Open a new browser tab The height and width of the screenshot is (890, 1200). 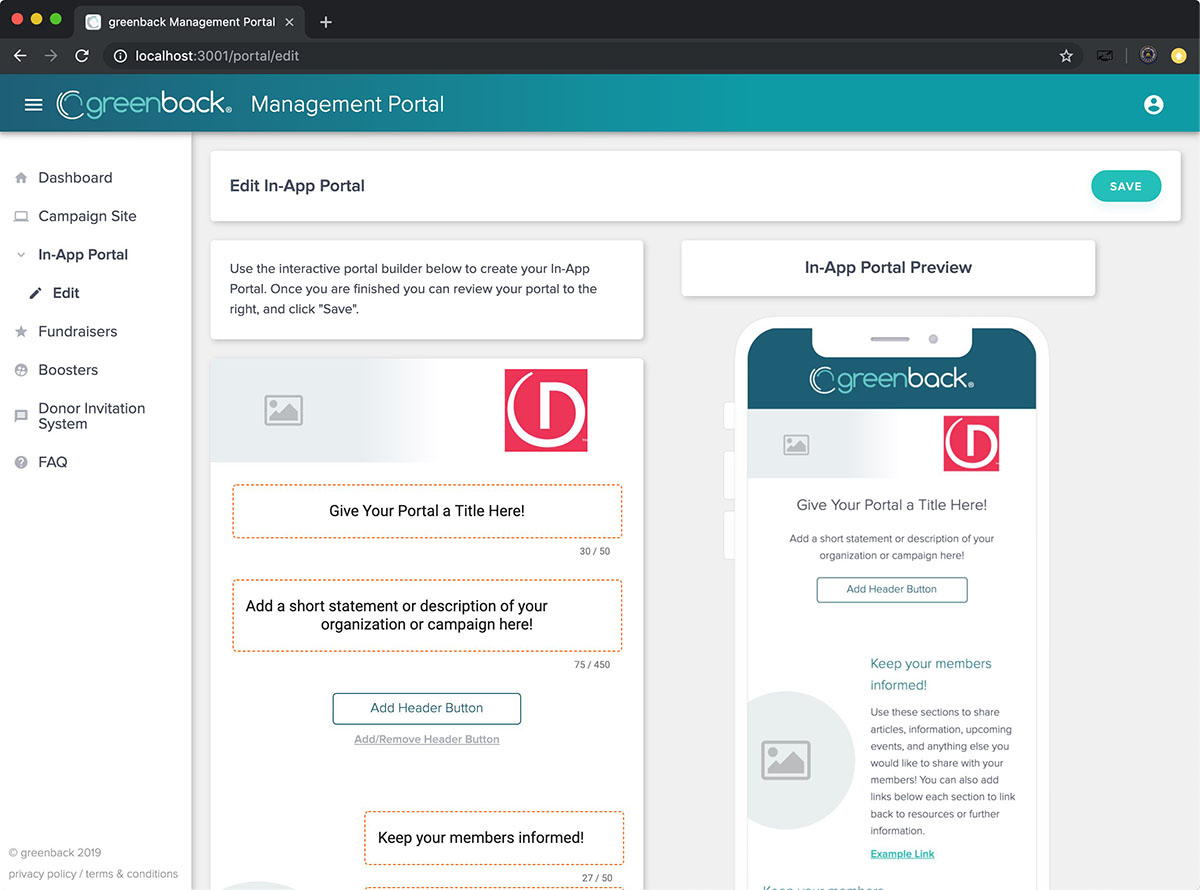click(x=326, y=22)
